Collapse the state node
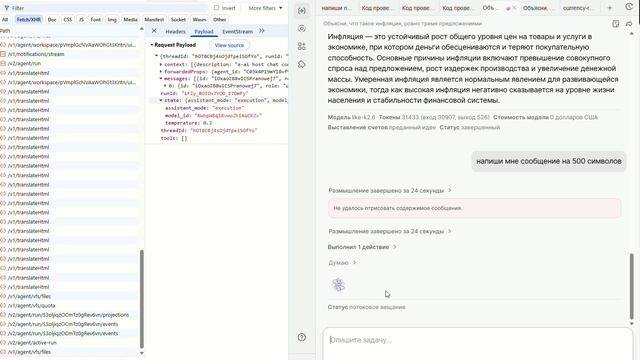The height and width of the screenshot is (360, 640). (x=161, y=100)
